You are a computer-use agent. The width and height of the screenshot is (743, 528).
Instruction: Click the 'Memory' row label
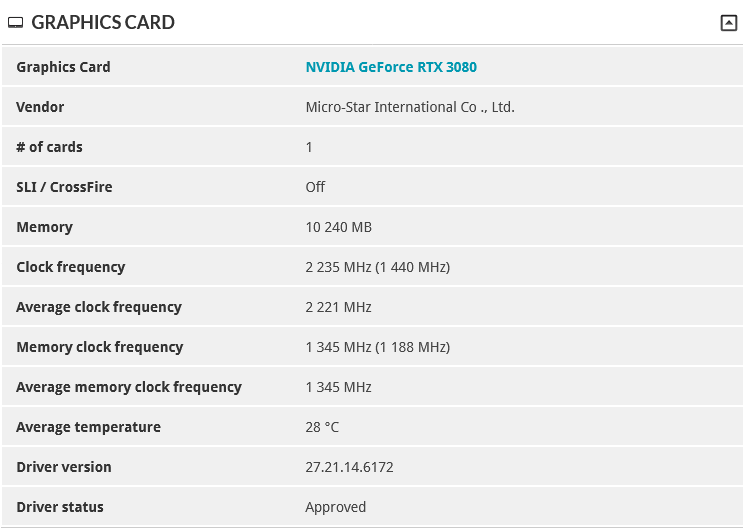45,228
